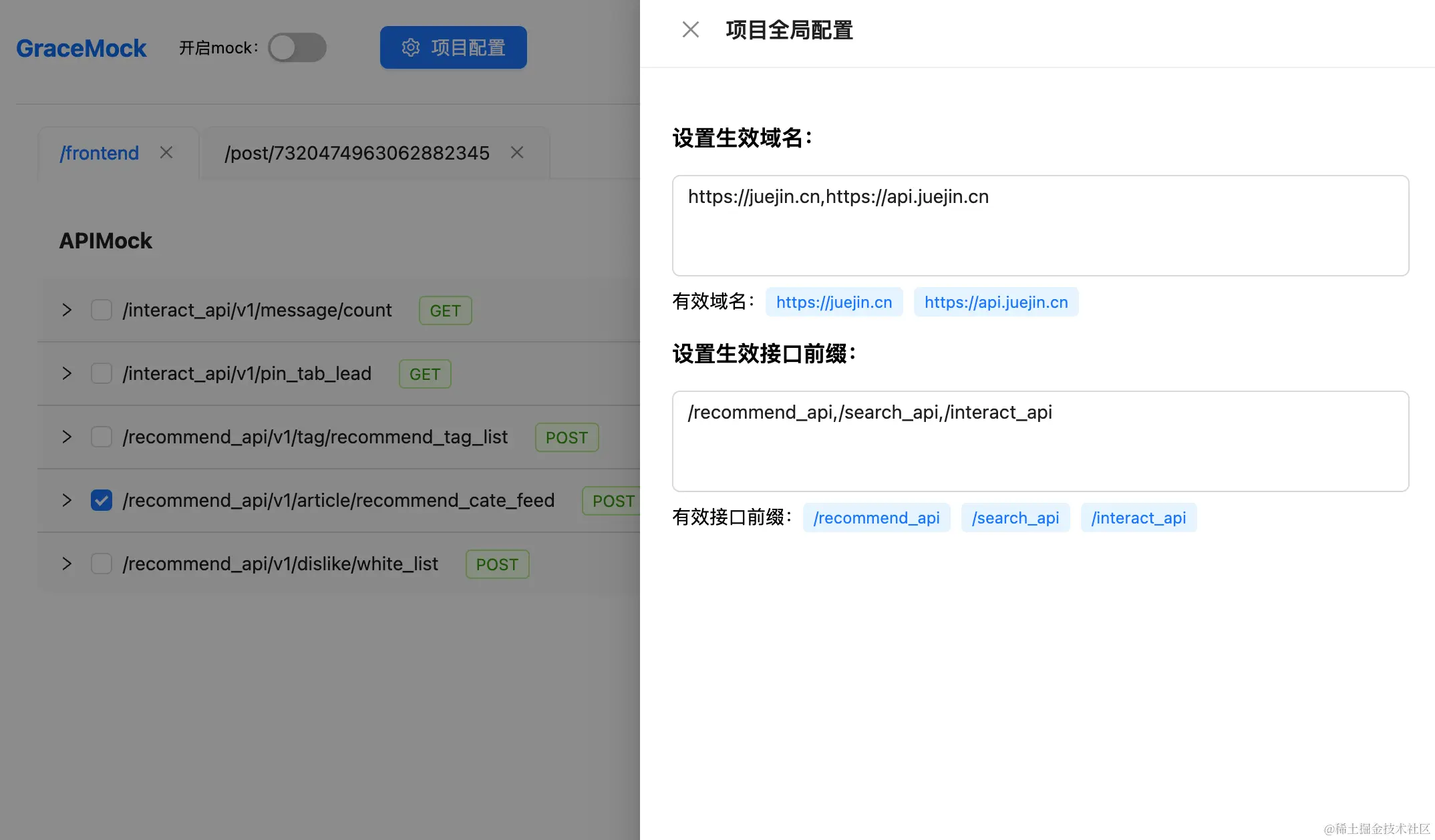Viewport: 1435px width, 840px height.
Task: Open the /post/7320474963062882345 tab
Action: pos(357,153)
